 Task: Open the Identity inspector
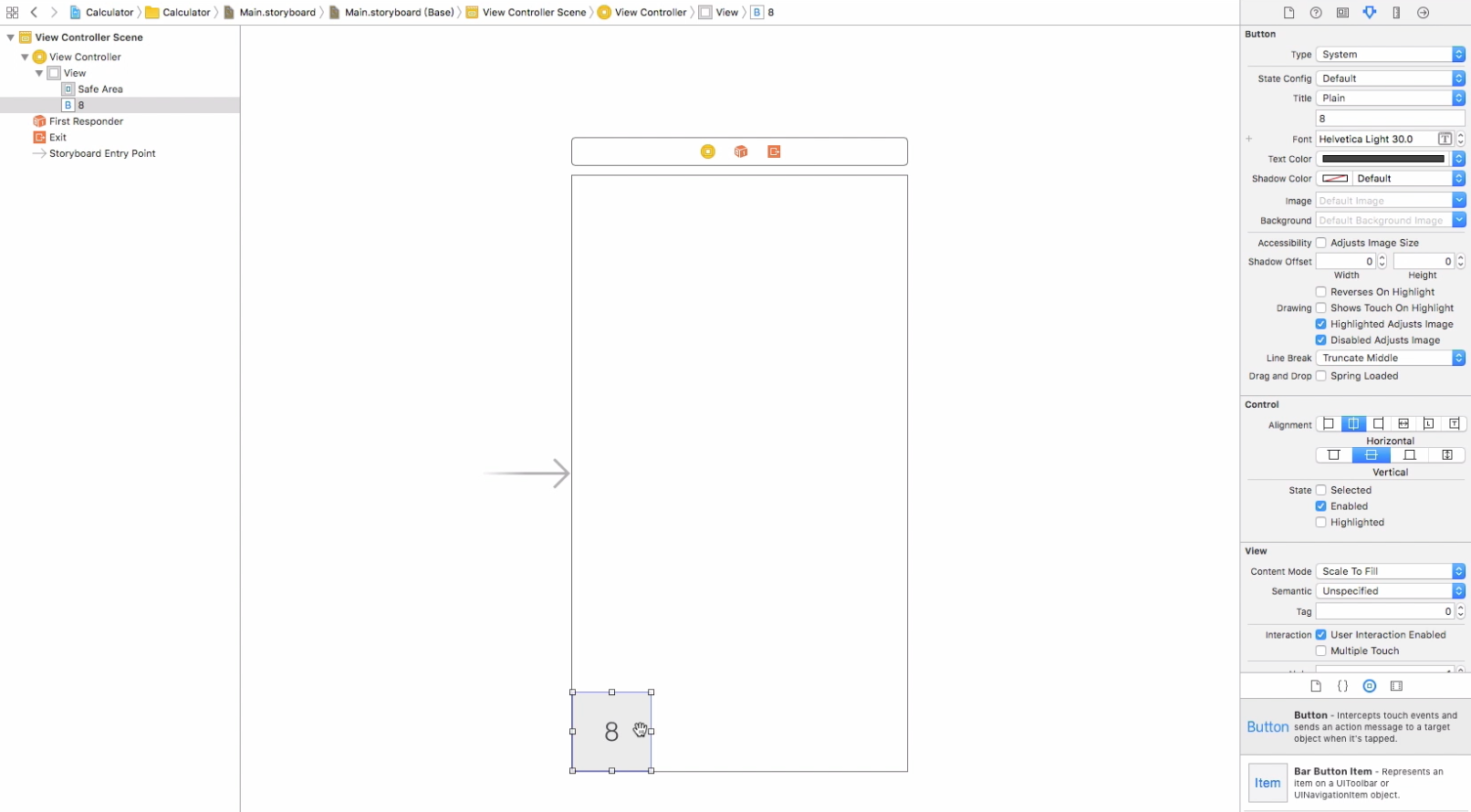[1342, 13]
